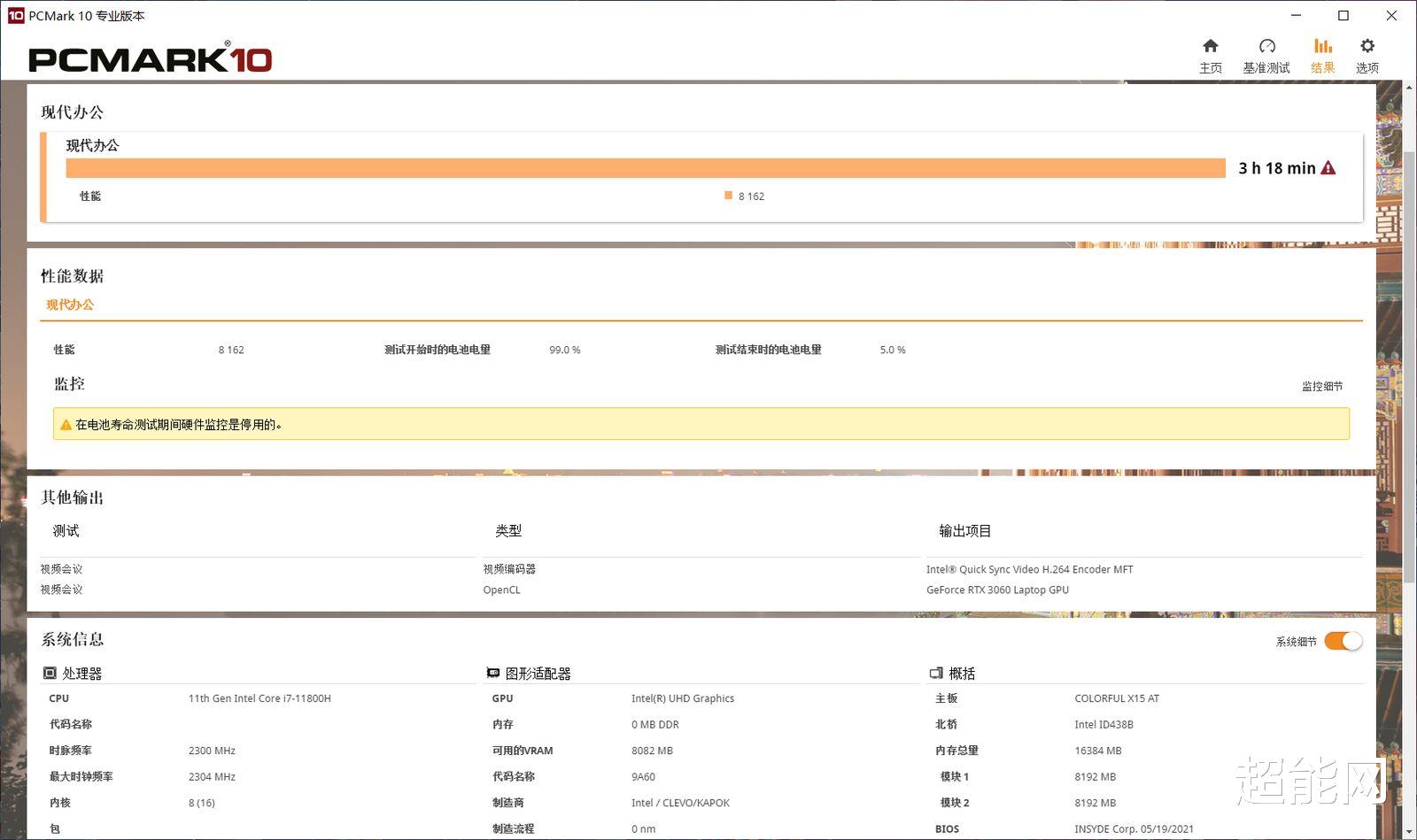1417x840 pixels.
Task: Click the Intel ID438B northbridge value
Action: (x=1103, y=725)
